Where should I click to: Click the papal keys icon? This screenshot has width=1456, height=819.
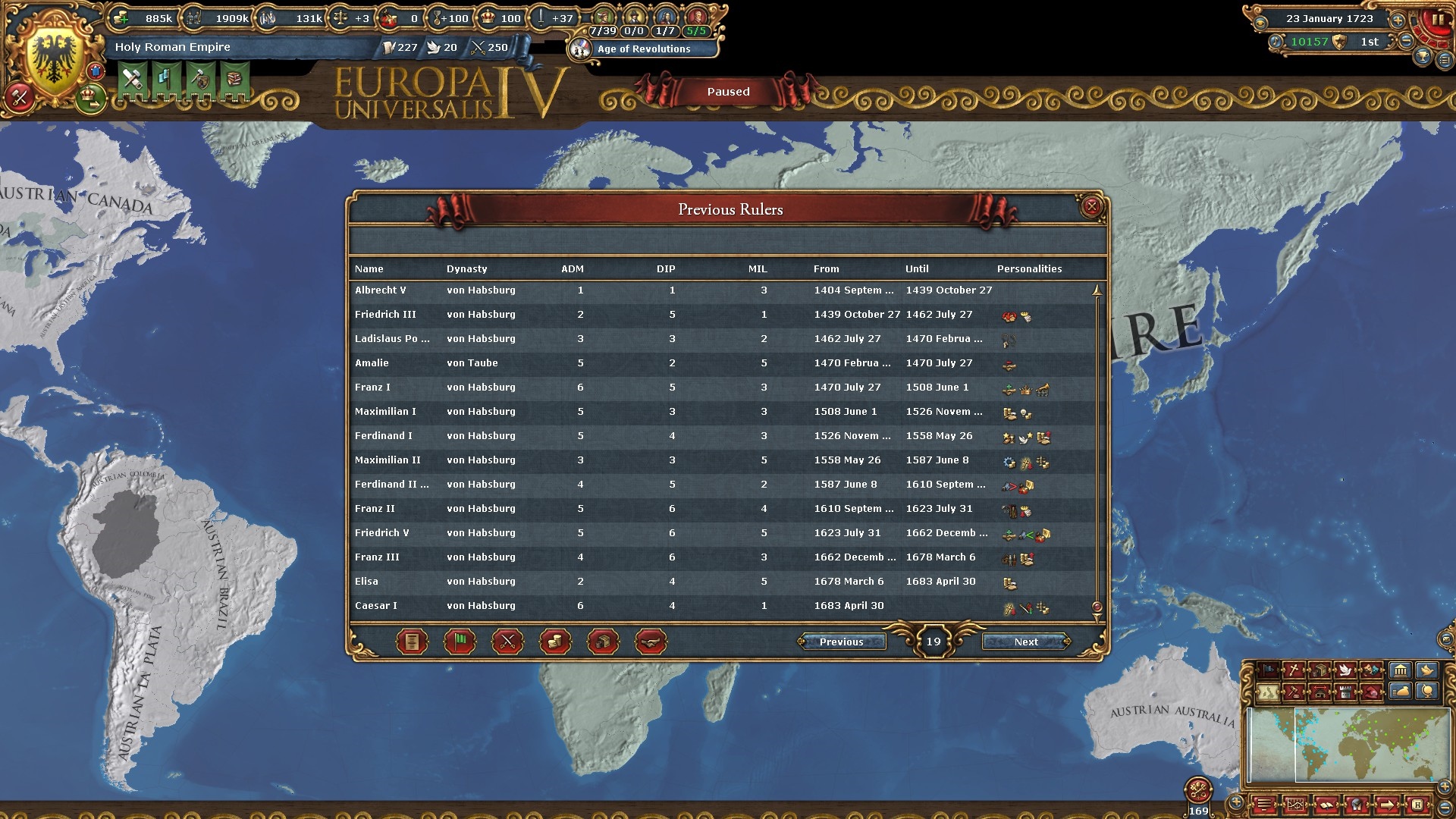click(1198, 790)
